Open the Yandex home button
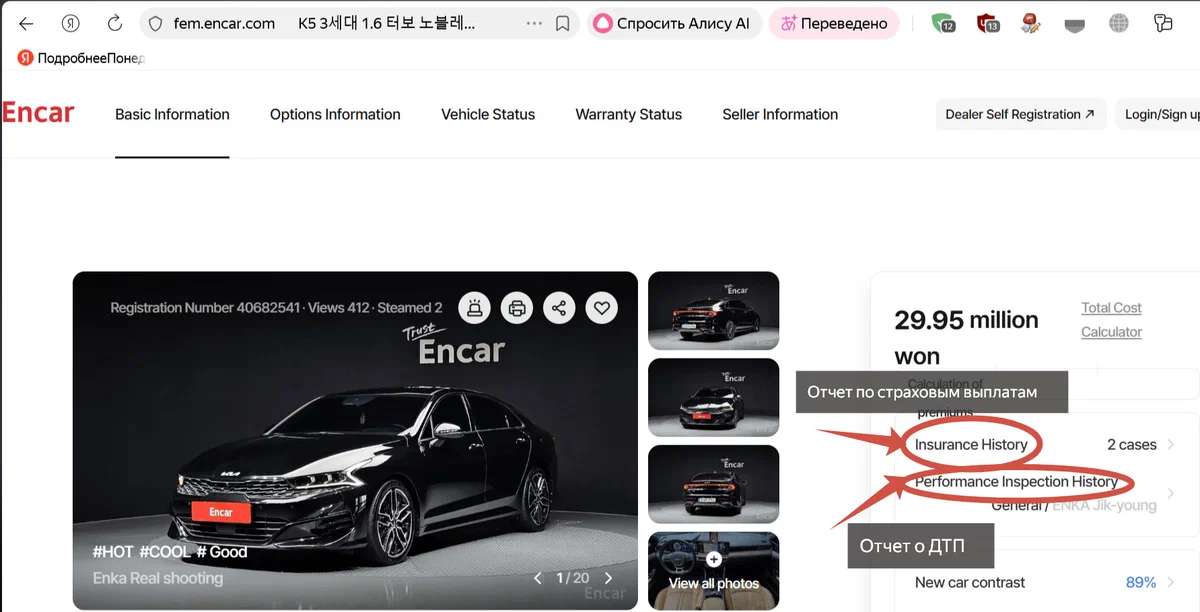1200x612 pixels. tap(70, 23)
